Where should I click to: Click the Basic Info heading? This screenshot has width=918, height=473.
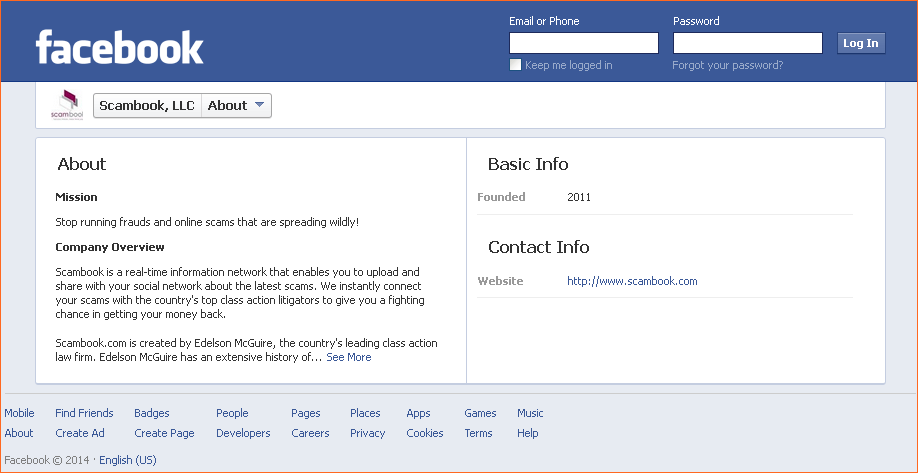528,164
